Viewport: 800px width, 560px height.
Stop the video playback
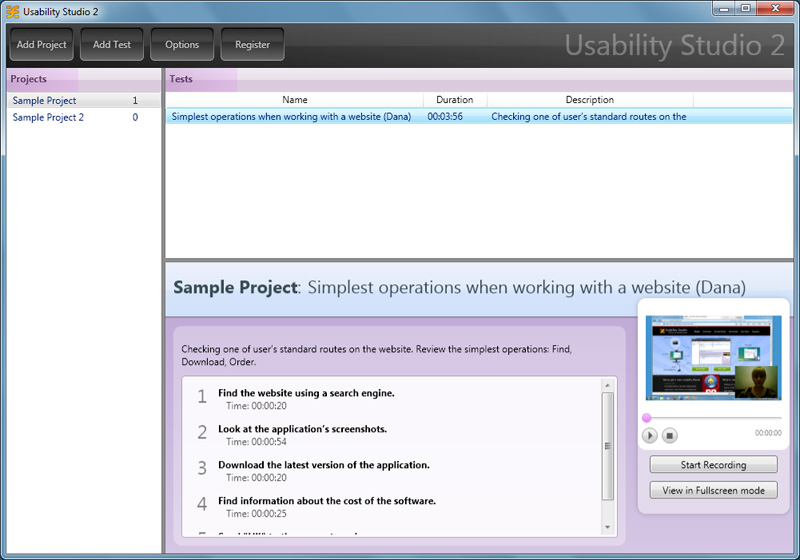point(670,436)
